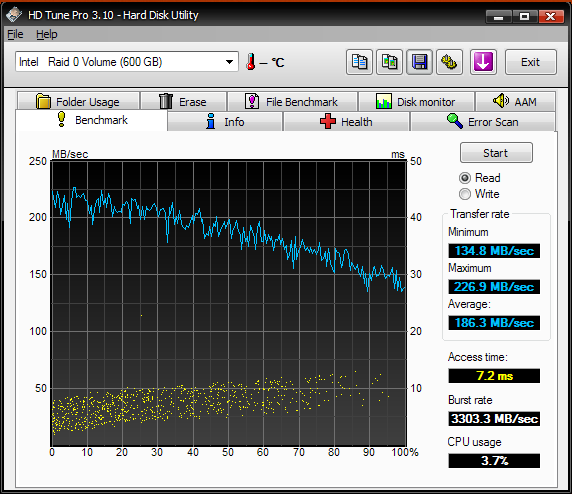Click the Exit button
This screenshot has height=494, width=572.
(530, 62)
